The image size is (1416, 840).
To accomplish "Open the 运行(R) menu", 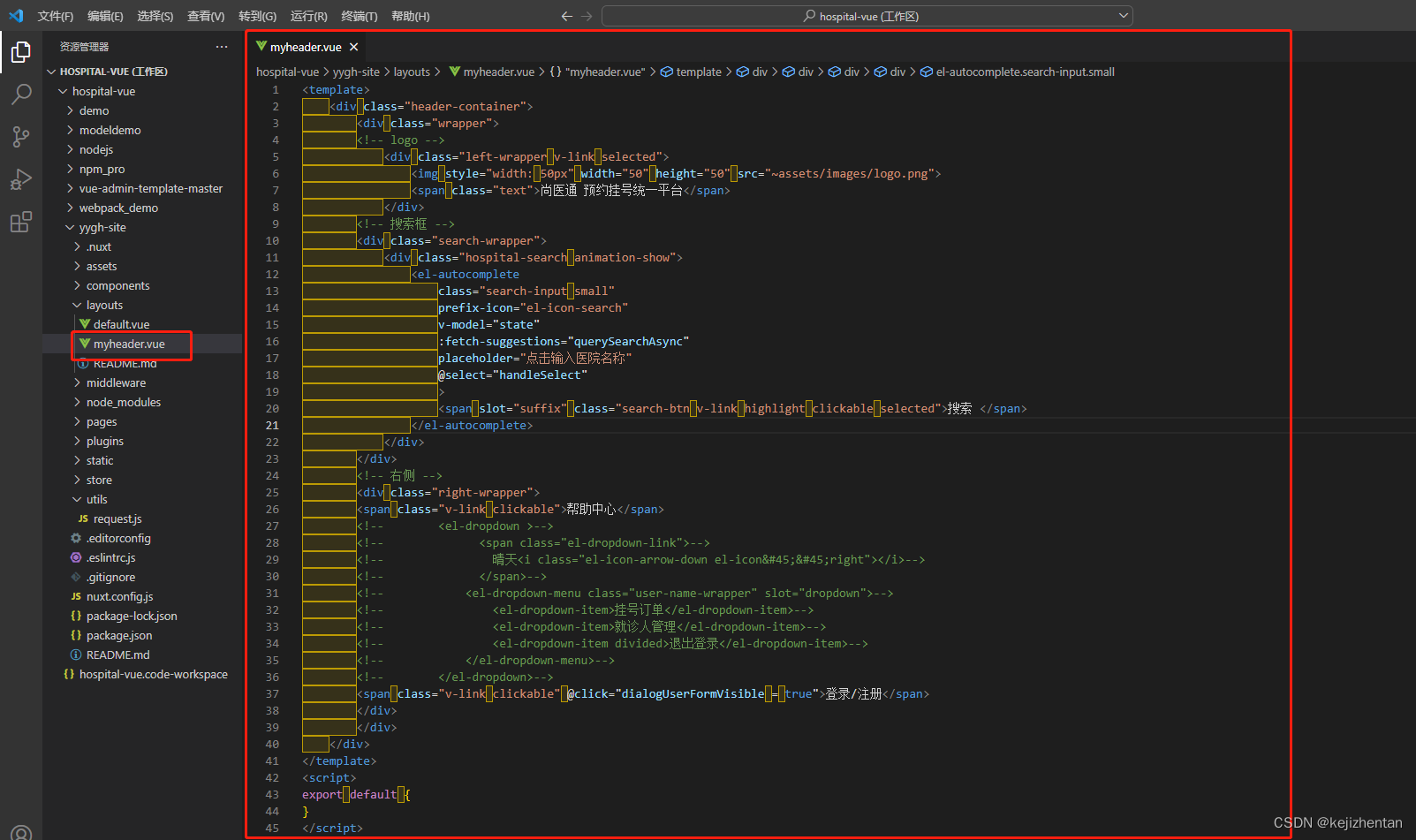I will (308, 16).
